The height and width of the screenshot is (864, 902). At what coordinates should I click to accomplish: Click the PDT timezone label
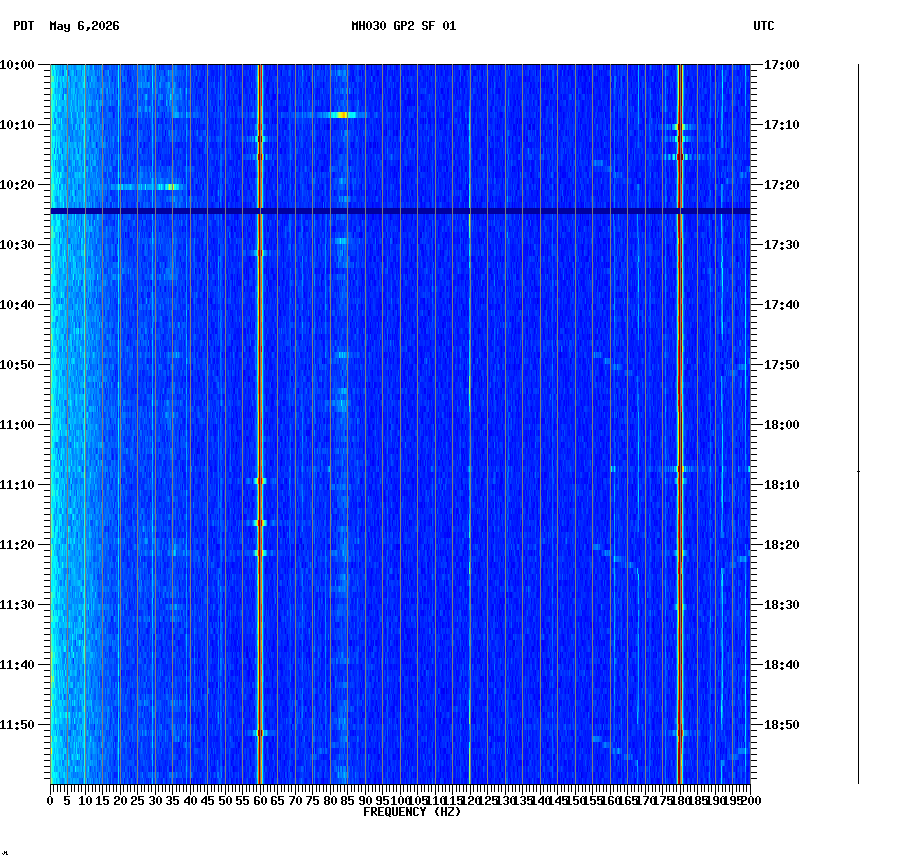pos(24,26)
